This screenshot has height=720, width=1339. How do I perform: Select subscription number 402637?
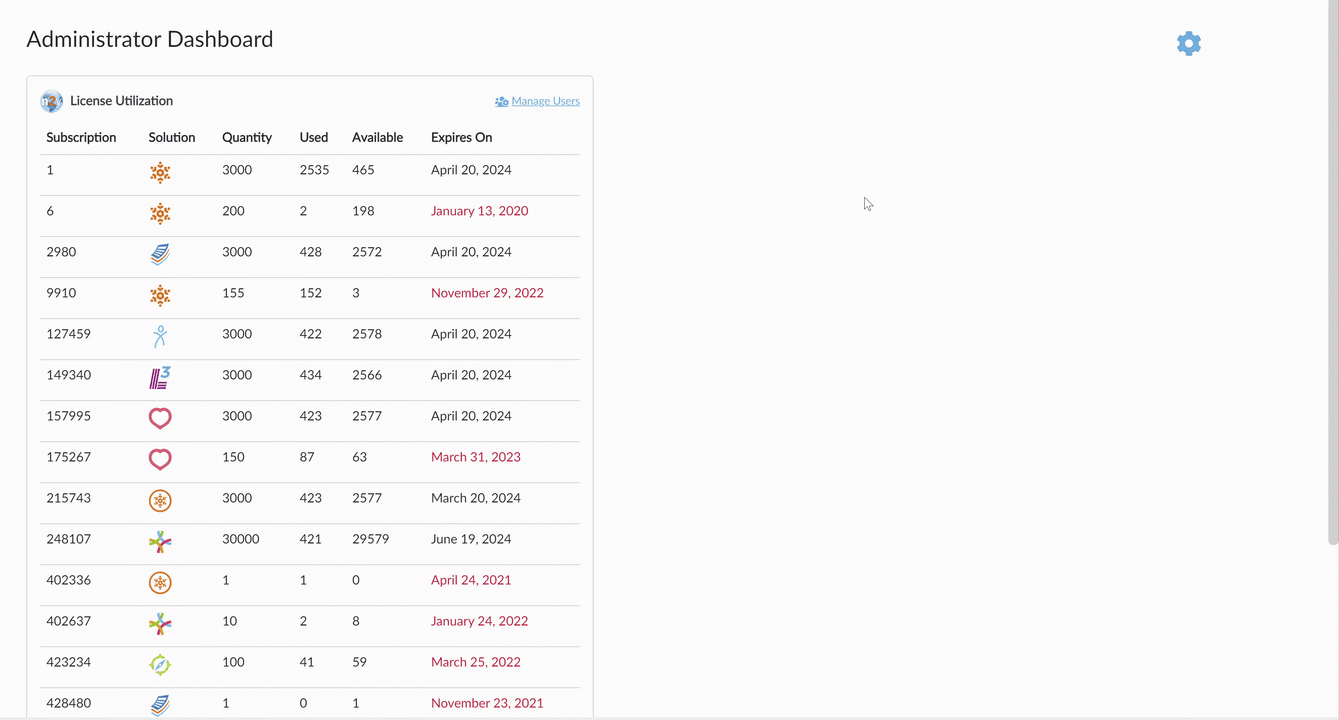(68, 621)
